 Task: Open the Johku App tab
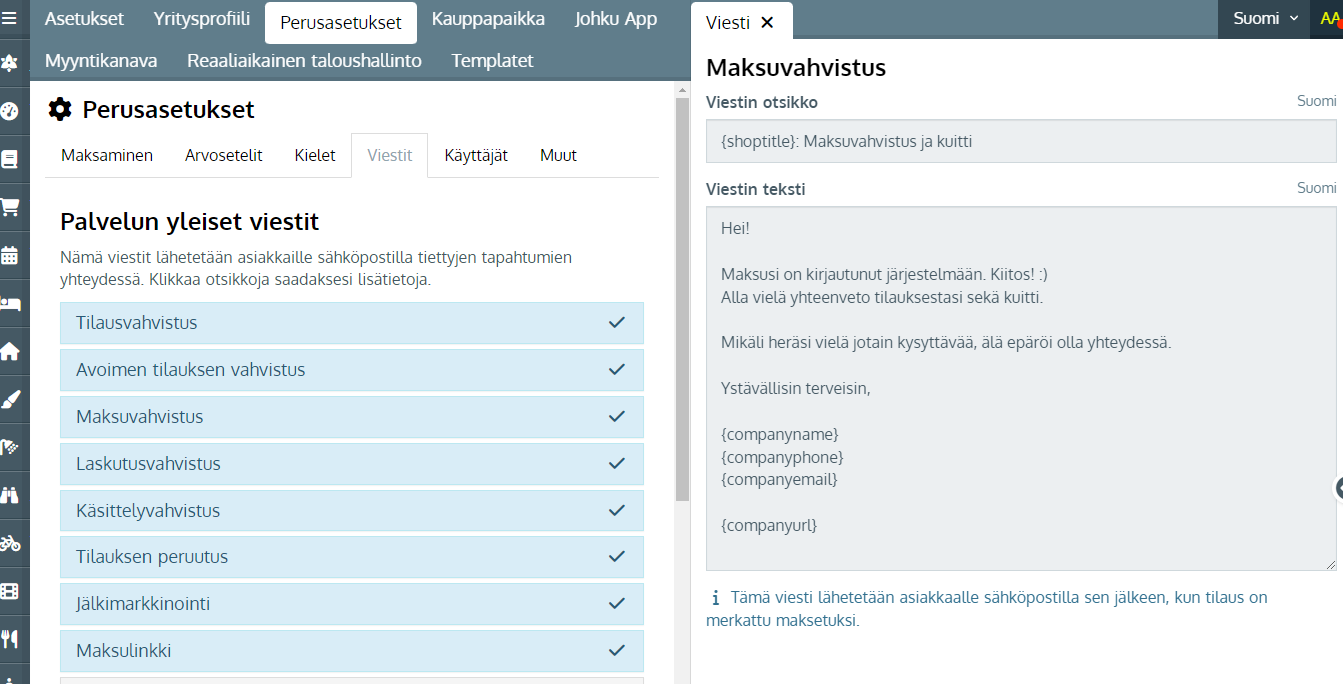616,19
